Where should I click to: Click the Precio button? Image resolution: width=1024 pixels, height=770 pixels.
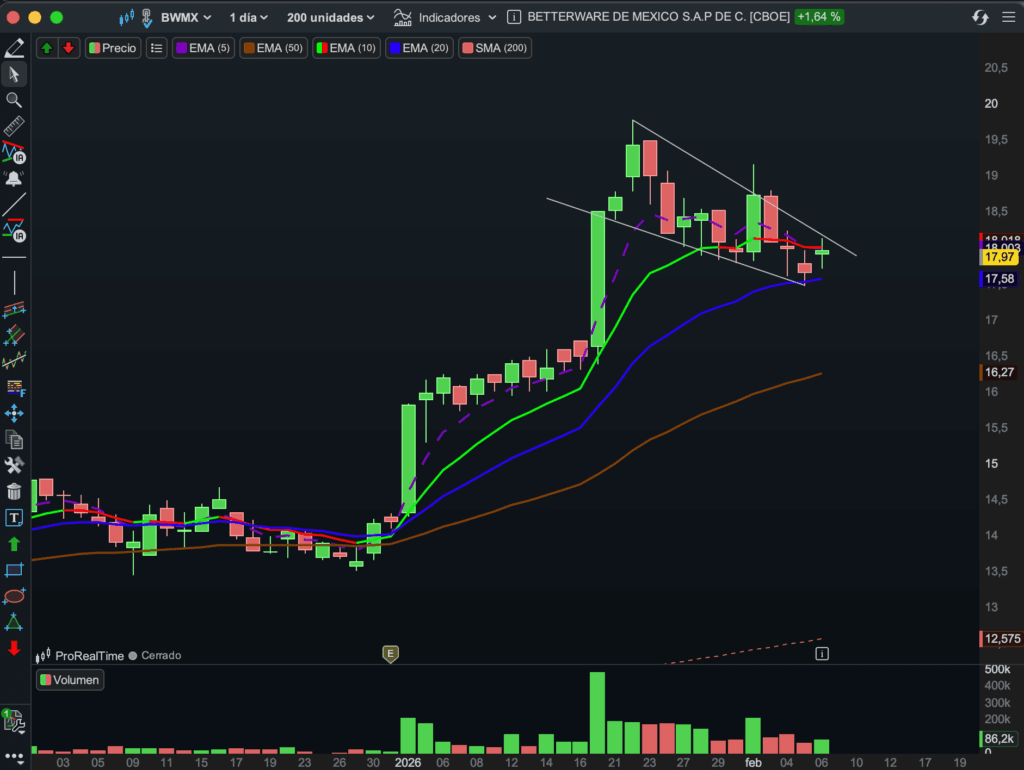113,48
